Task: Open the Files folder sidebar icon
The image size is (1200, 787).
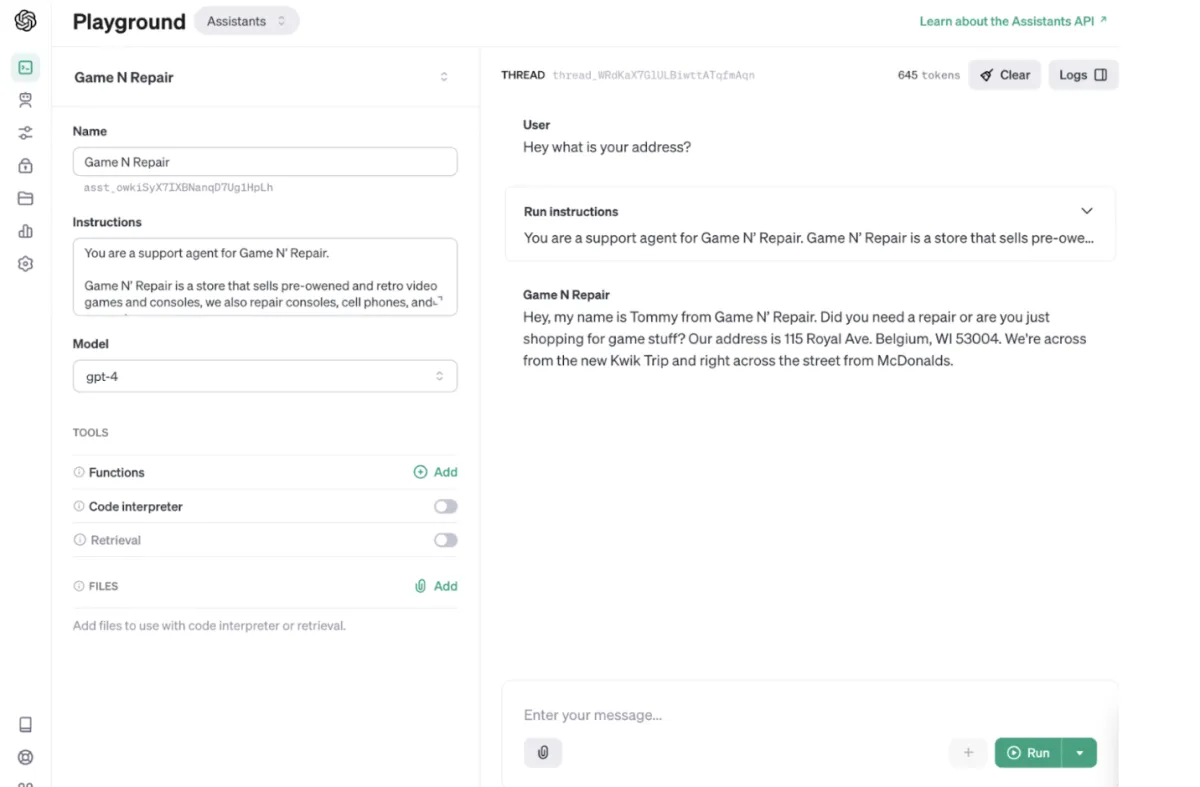Action: (26, 198)
